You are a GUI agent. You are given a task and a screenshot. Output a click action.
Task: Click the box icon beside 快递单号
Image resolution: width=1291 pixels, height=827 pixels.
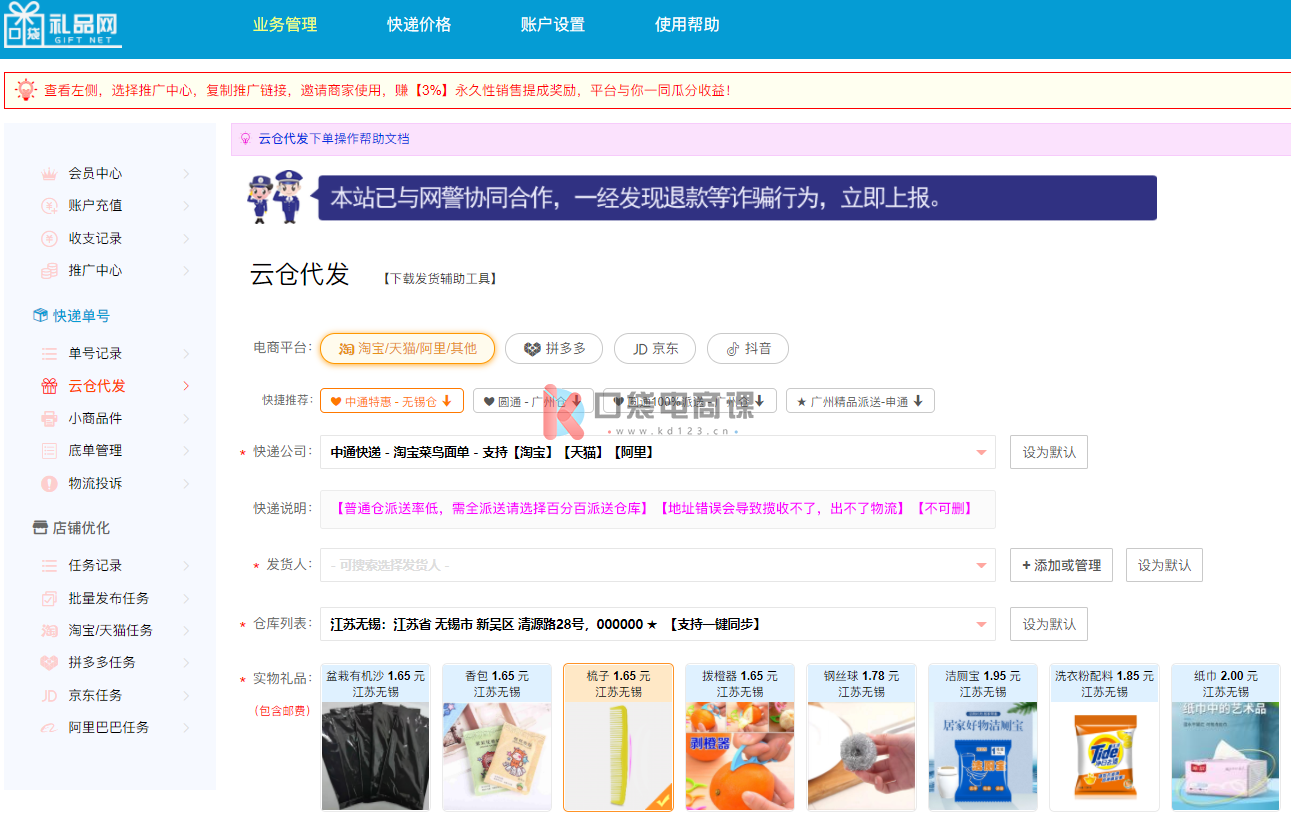pos(41,316)
